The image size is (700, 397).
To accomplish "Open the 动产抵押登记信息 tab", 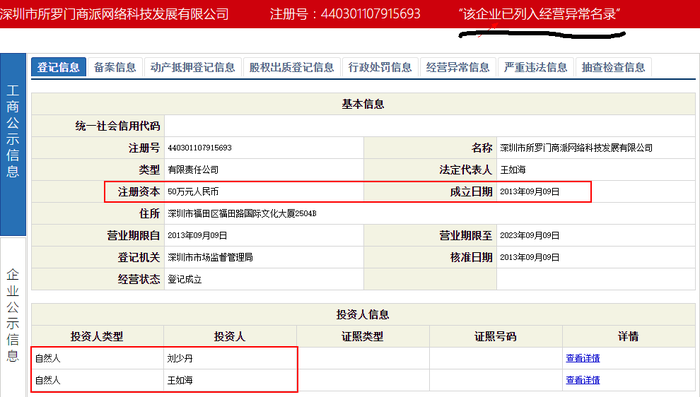I will (193, 67).
